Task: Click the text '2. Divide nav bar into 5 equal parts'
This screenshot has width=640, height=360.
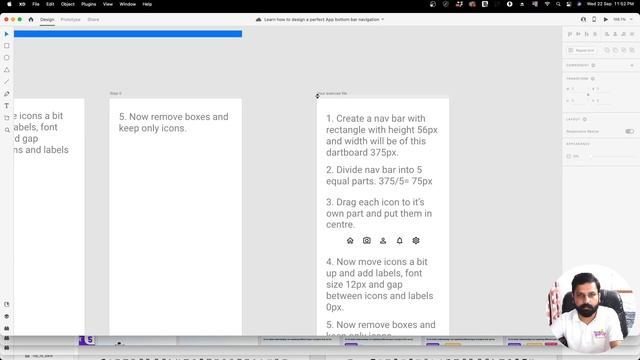Action: (x=379, y=176)
